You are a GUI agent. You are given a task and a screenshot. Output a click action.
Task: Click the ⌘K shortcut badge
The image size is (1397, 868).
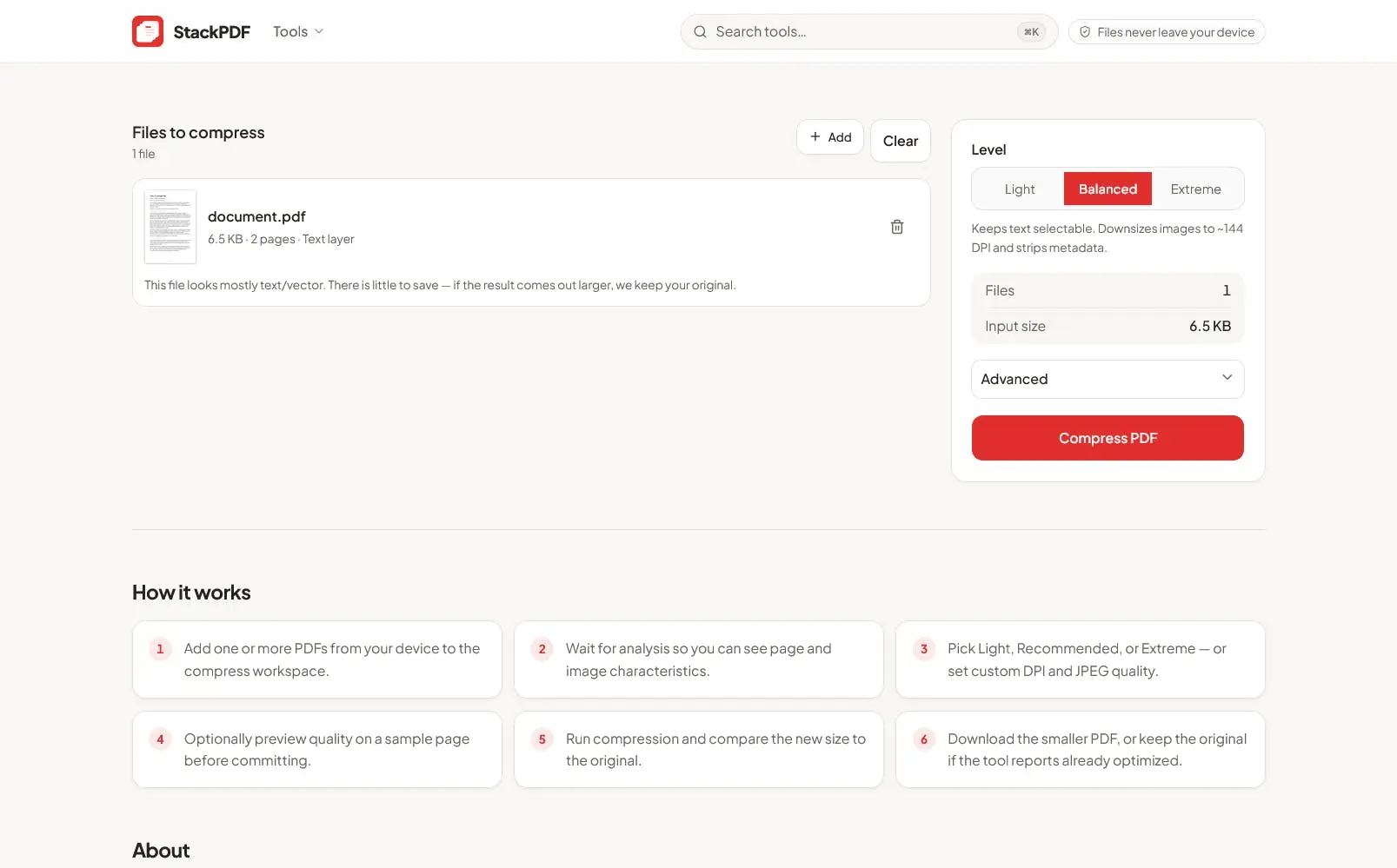coord(1031,32)
